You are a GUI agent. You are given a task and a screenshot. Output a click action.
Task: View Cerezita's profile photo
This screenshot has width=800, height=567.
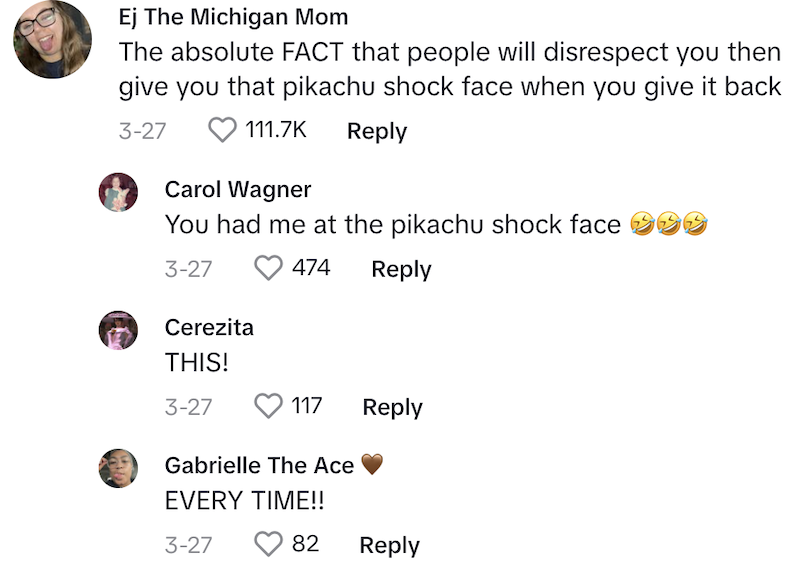[118, 330]
